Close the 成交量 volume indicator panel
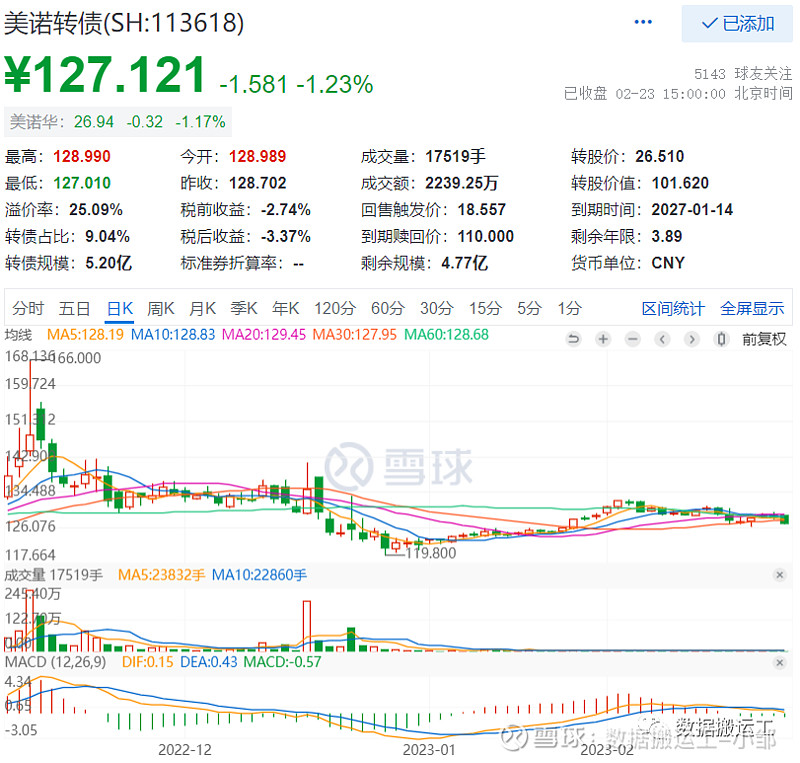This screenshot has height=763, width=800. [x=780, y=575]
